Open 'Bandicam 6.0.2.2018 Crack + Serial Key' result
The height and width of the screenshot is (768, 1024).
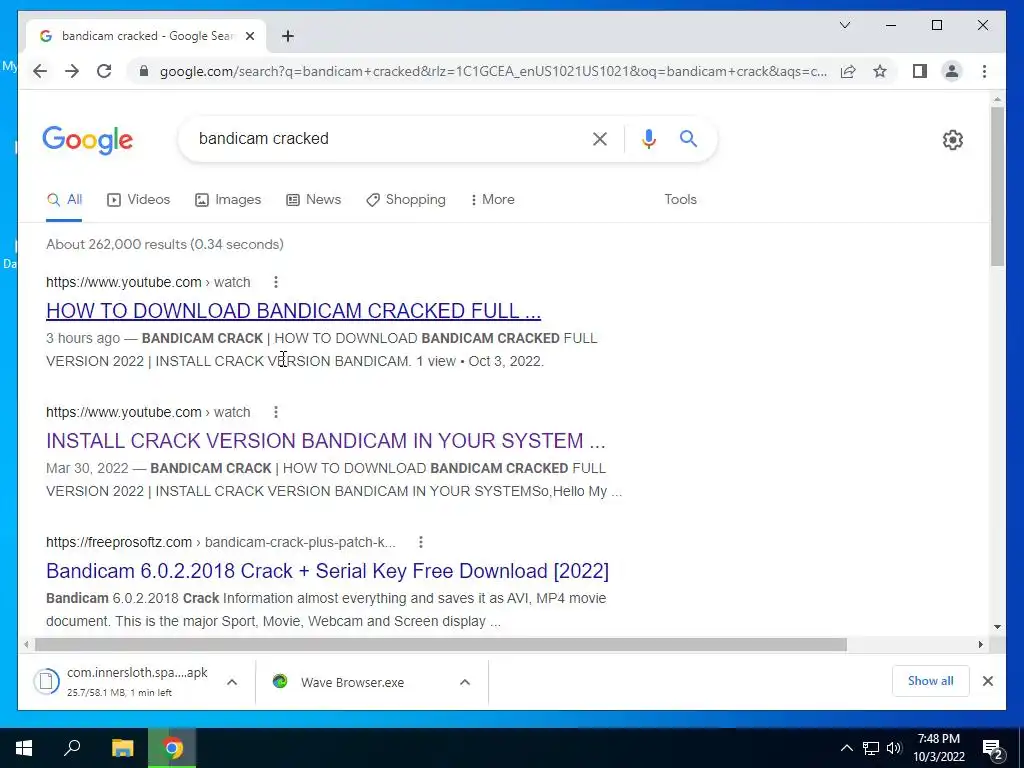[327, 571]
